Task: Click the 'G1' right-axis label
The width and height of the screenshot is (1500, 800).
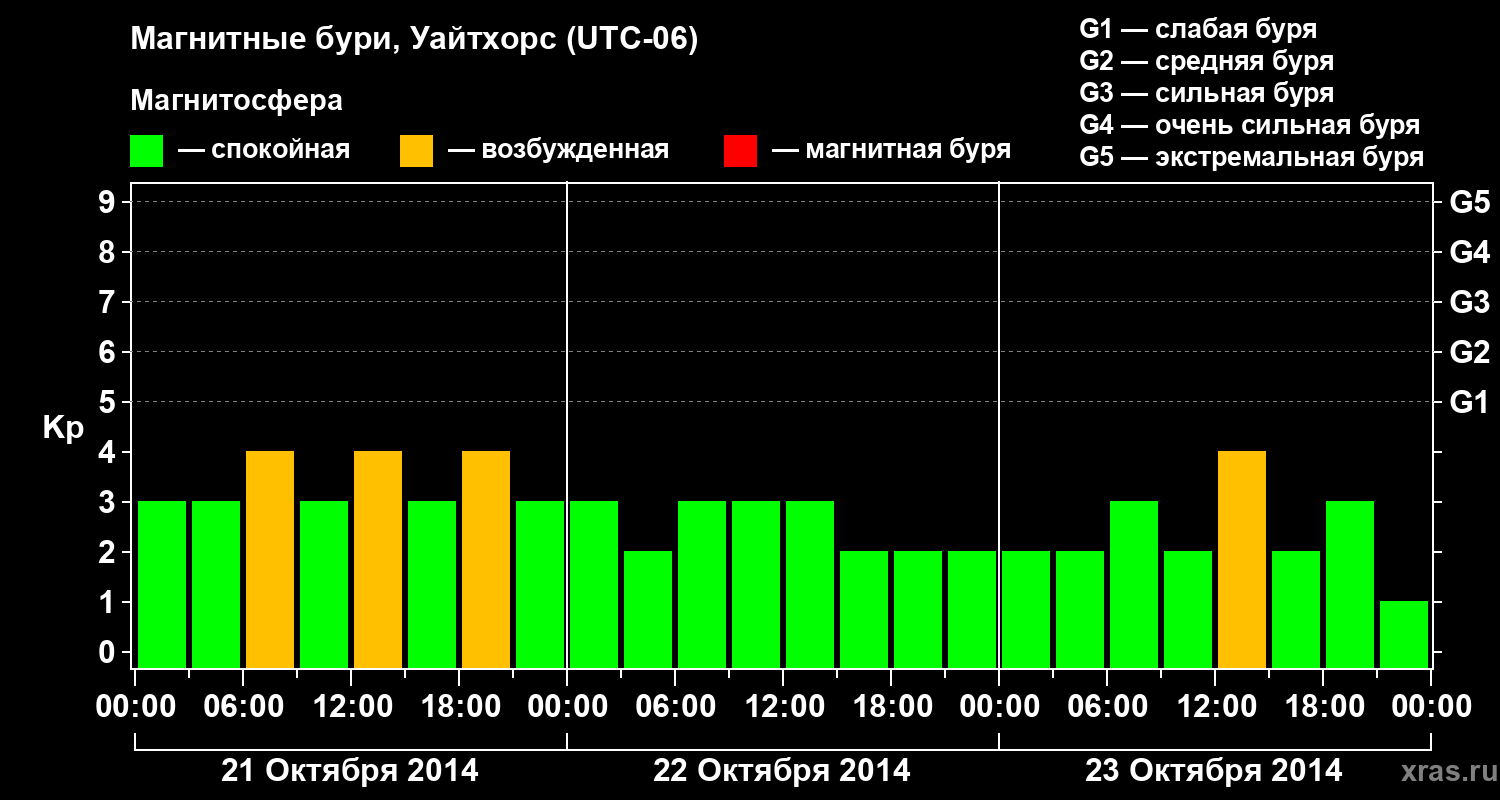Action: point(1469,402)
